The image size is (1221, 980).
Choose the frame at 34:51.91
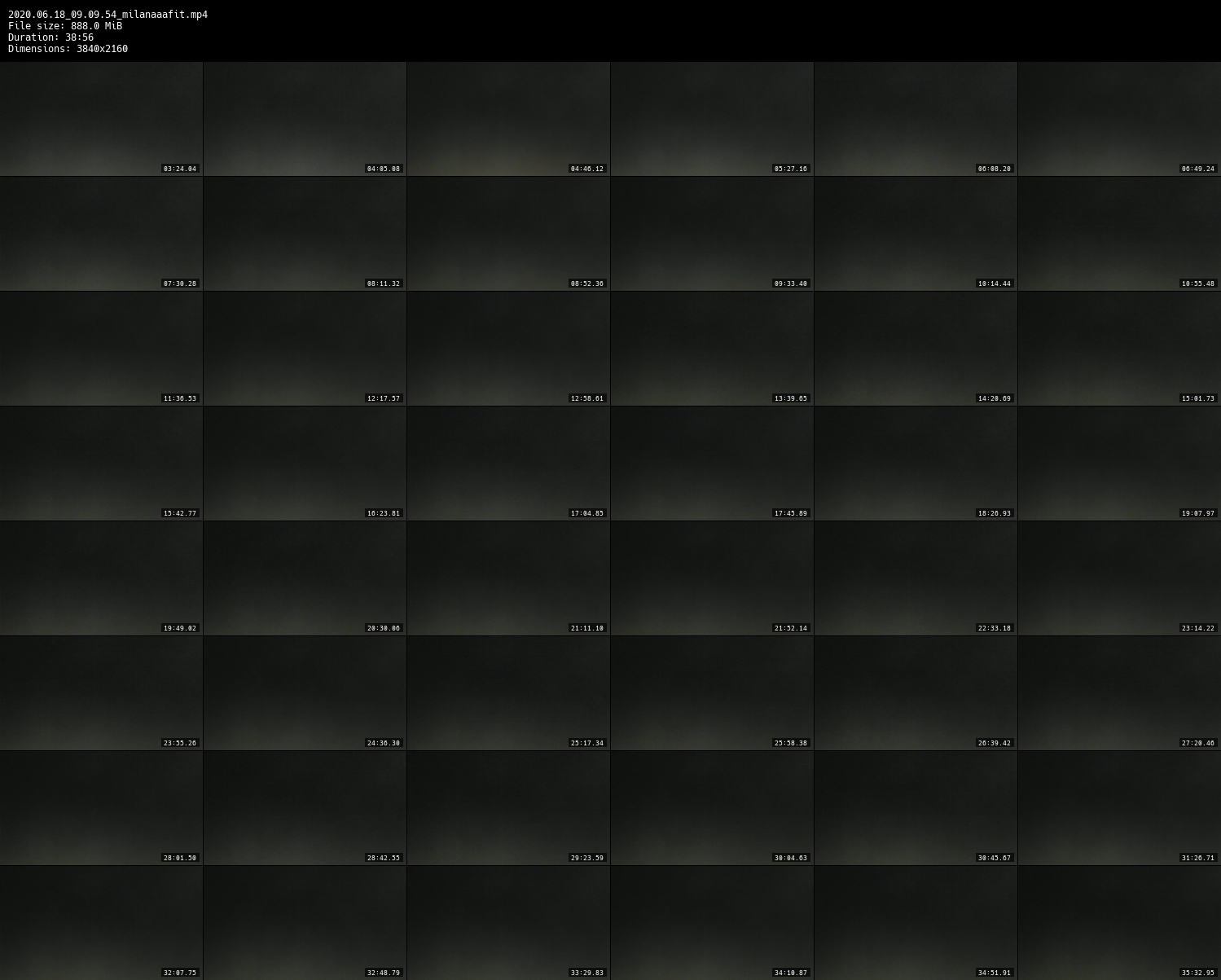click(x=916, y=923)
